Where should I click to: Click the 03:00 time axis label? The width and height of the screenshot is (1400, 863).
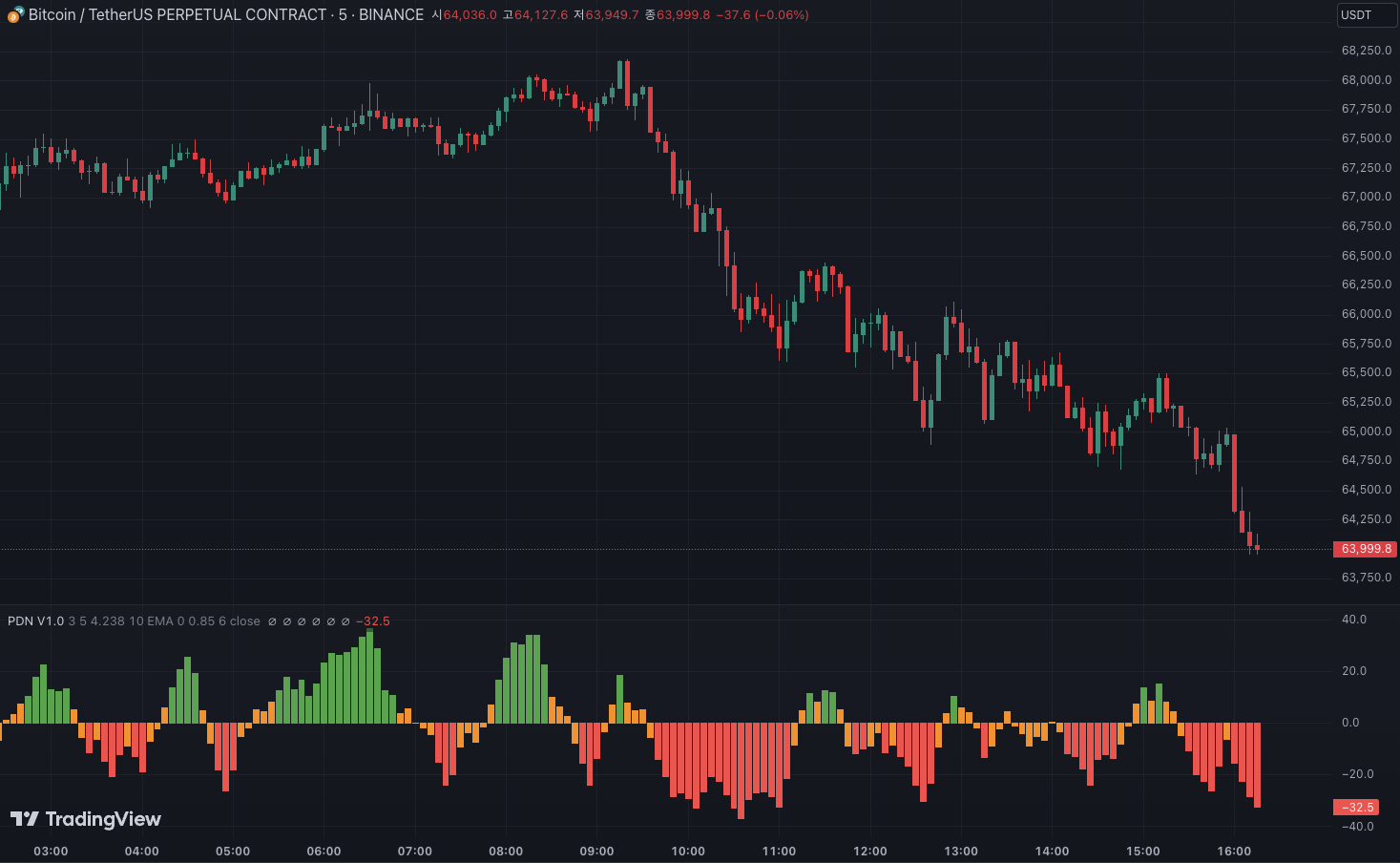(x=51, y=852)
